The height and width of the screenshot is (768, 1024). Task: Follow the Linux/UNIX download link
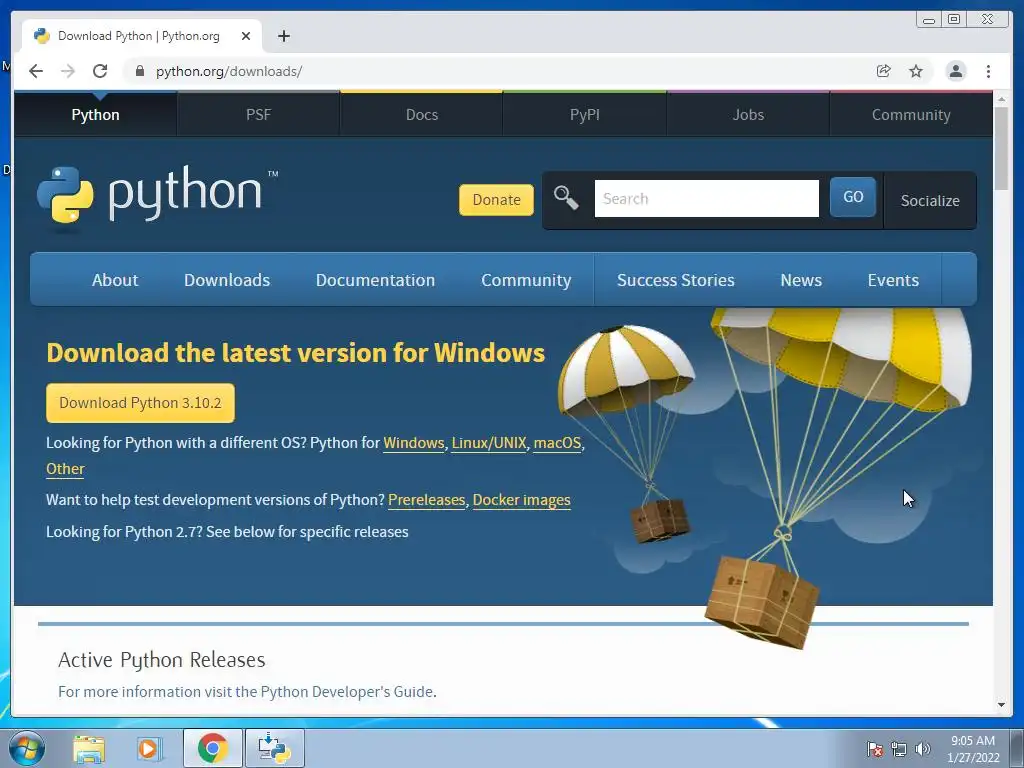tap(488, 443)
